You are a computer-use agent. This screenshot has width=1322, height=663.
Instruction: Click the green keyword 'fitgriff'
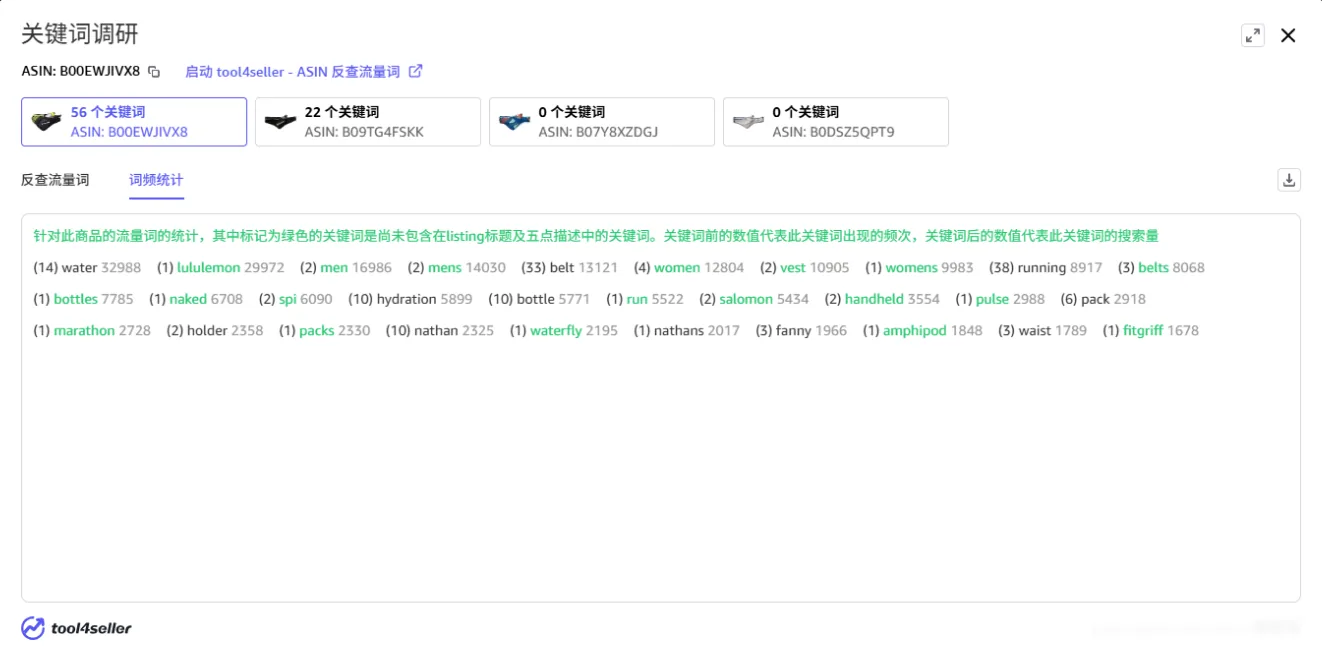[x=1143, y=330]
